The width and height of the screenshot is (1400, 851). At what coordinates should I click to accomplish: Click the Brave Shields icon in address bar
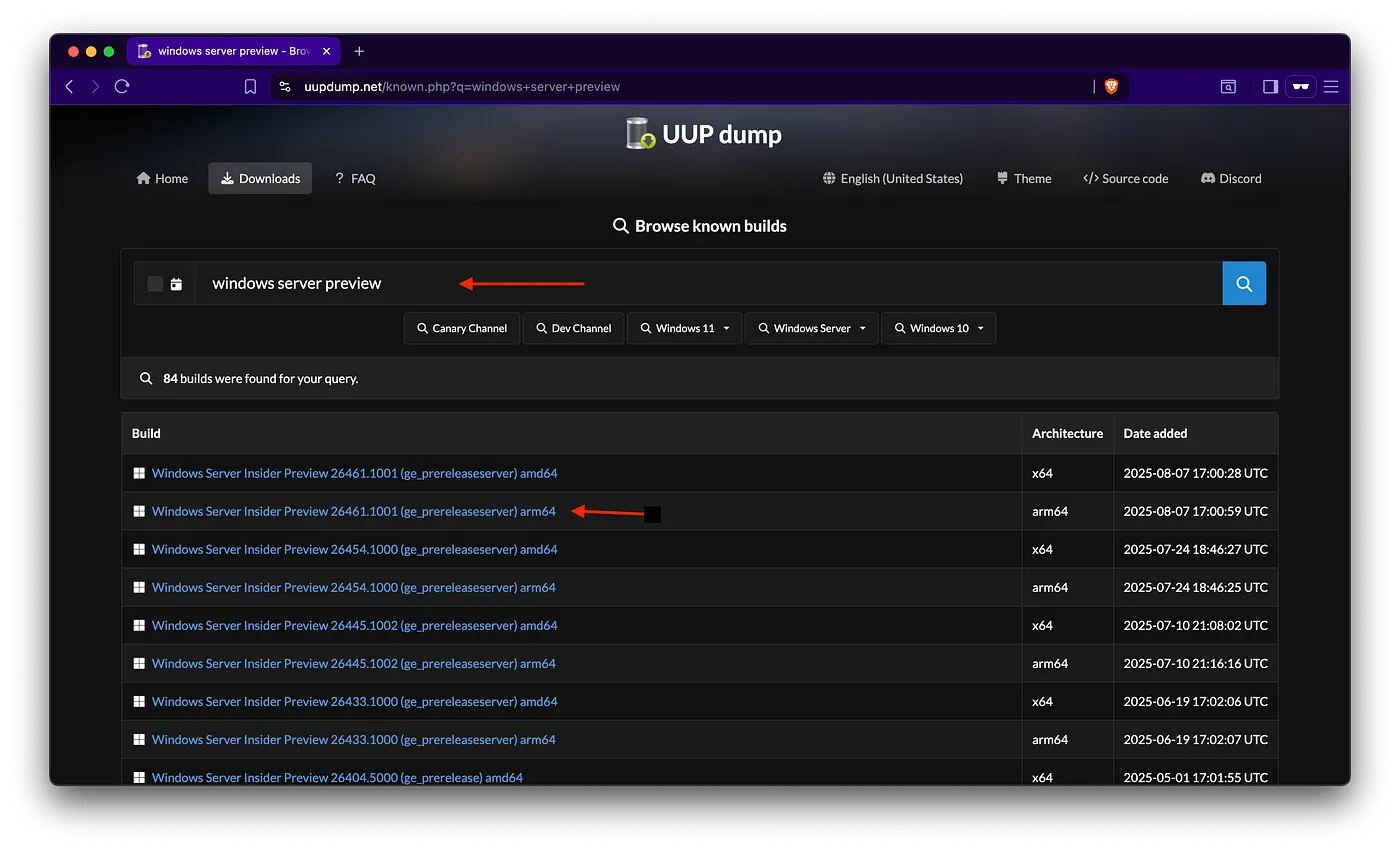tap(1111, 86)
